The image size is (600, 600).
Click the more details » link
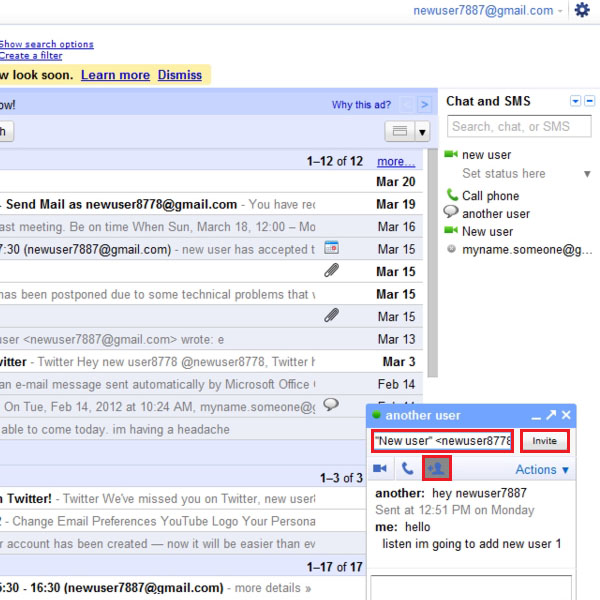pyautogui.click(x=273, y=588)
